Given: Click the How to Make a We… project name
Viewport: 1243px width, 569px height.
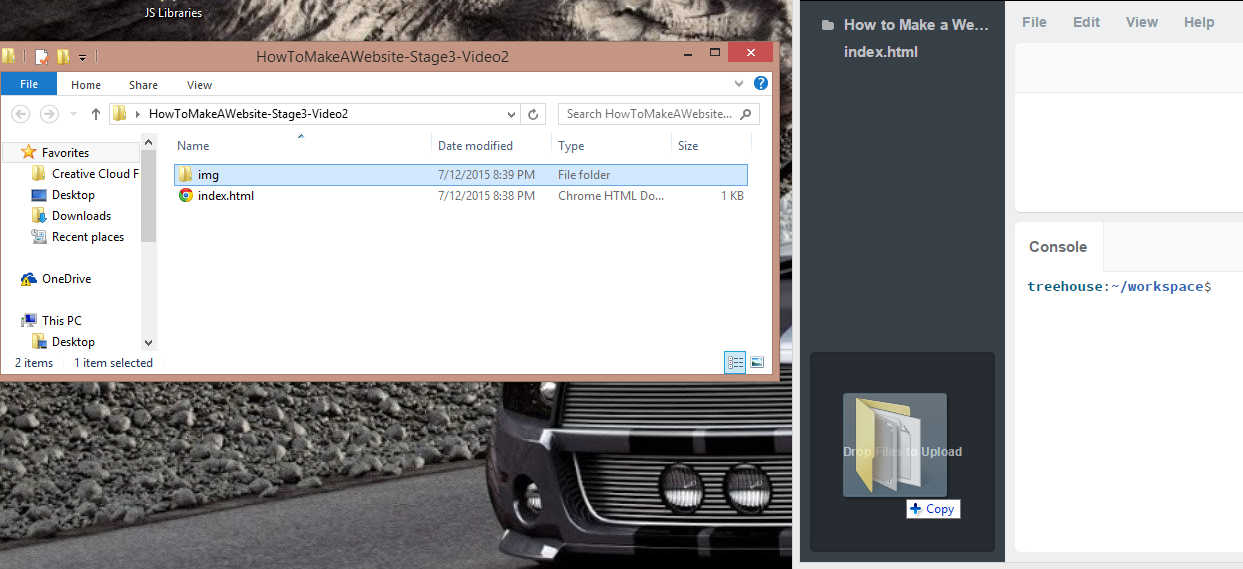Looking at the screenshot, I should tap(916, 25).
